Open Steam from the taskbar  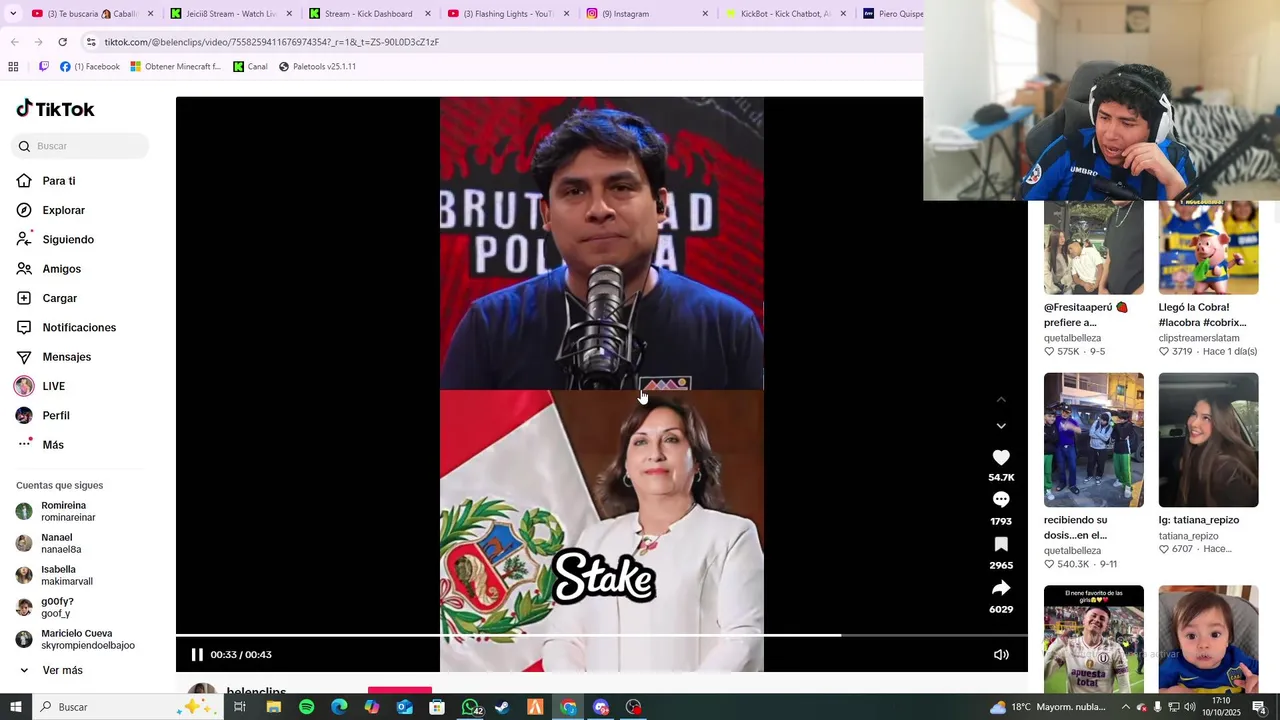[x=502, y=707]
